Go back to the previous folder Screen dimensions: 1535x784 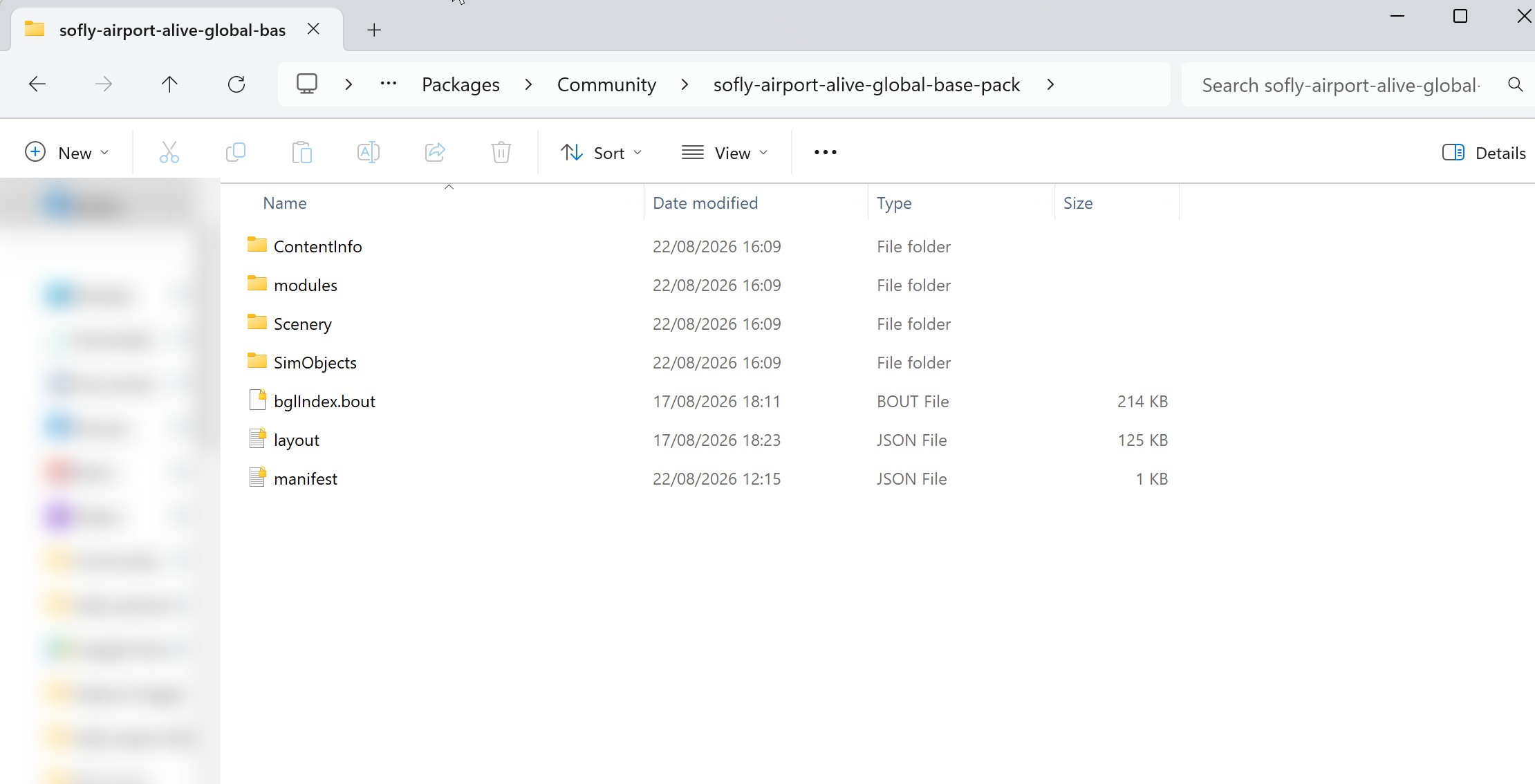click(37, 84)
